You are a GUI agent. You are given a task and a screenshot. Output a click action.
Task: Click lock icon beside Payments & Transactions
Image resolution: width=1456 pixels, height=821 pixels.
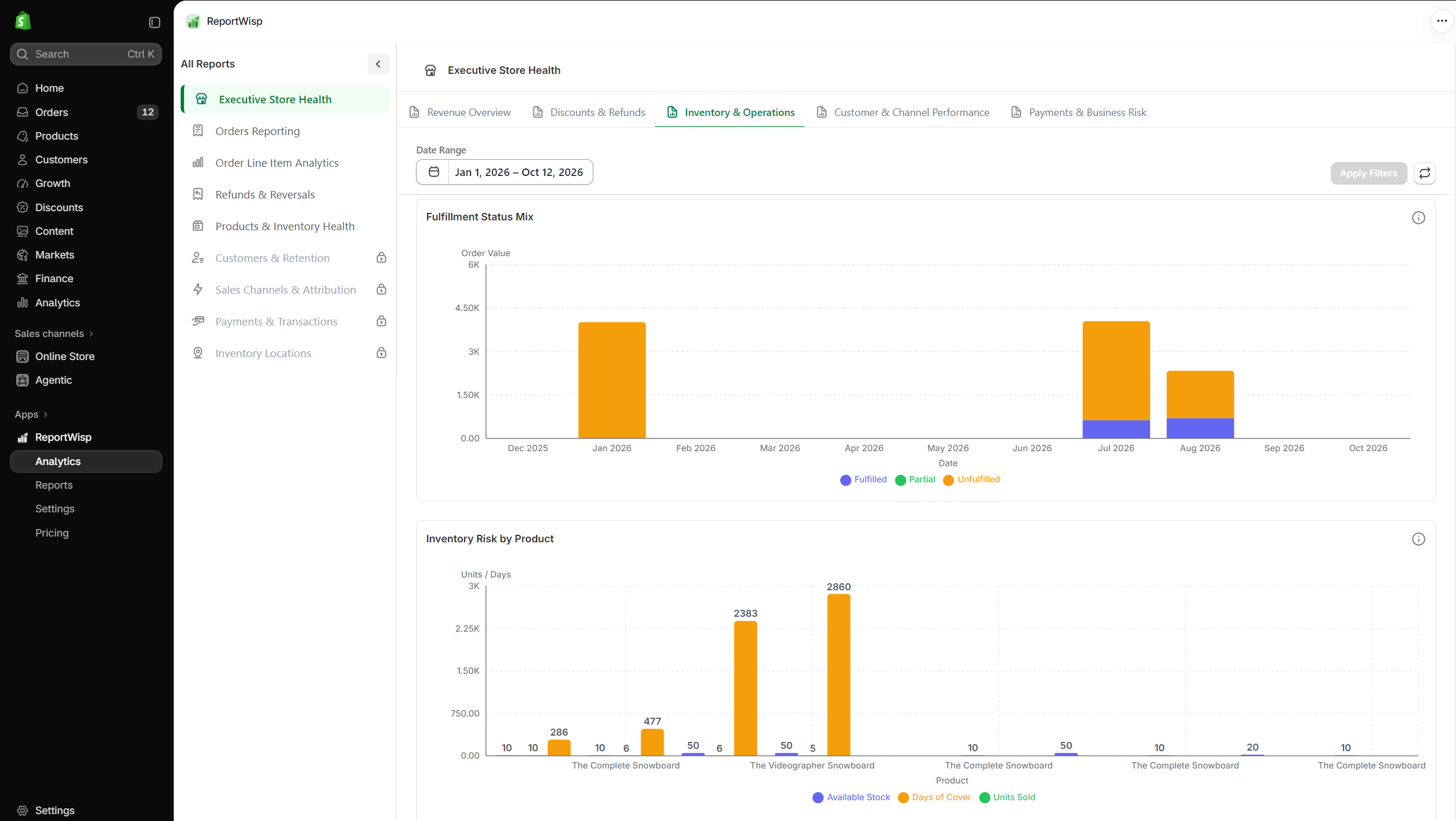click(x=381, y=321)
